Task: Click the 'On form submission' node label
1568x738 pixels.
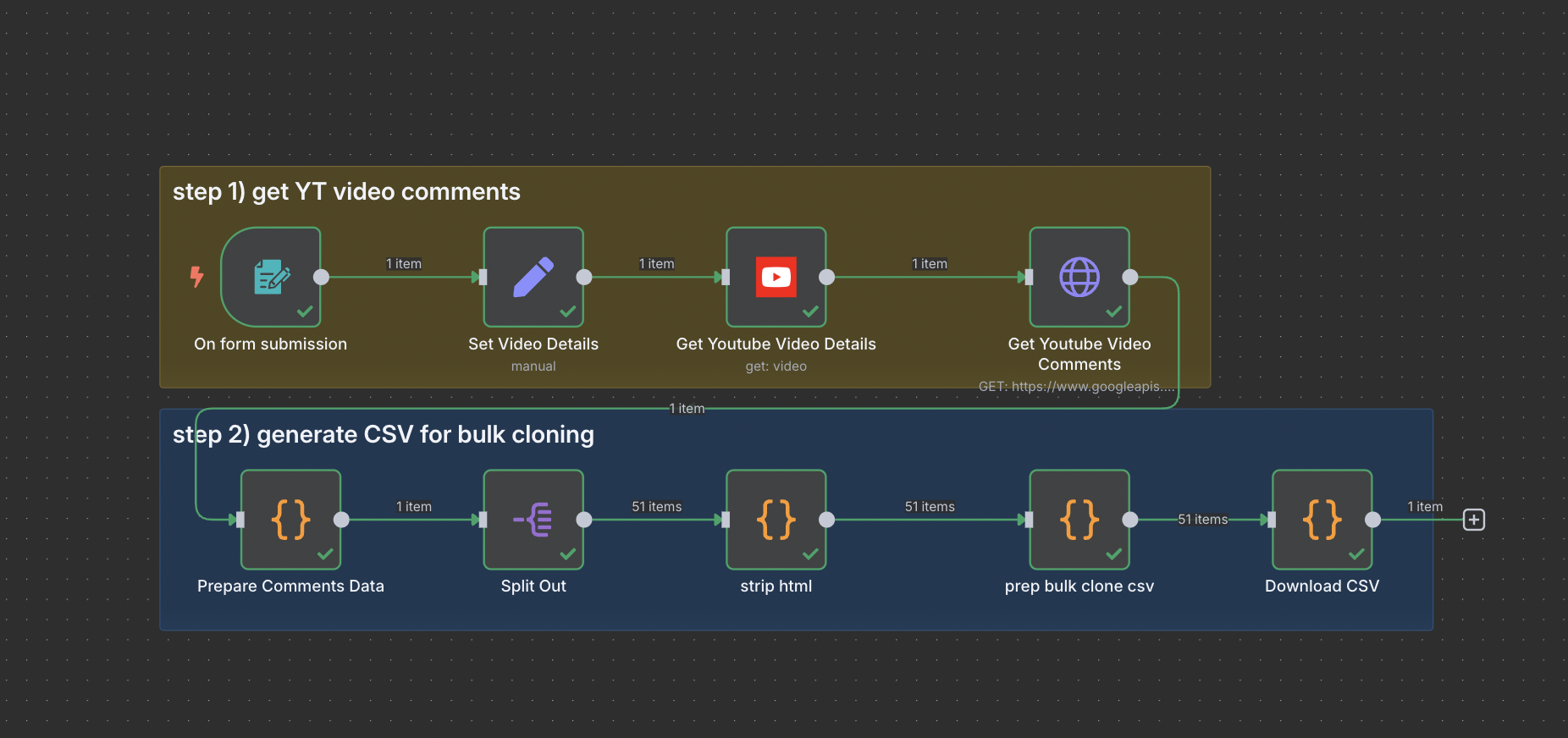Action: click(x=271, y=344)
